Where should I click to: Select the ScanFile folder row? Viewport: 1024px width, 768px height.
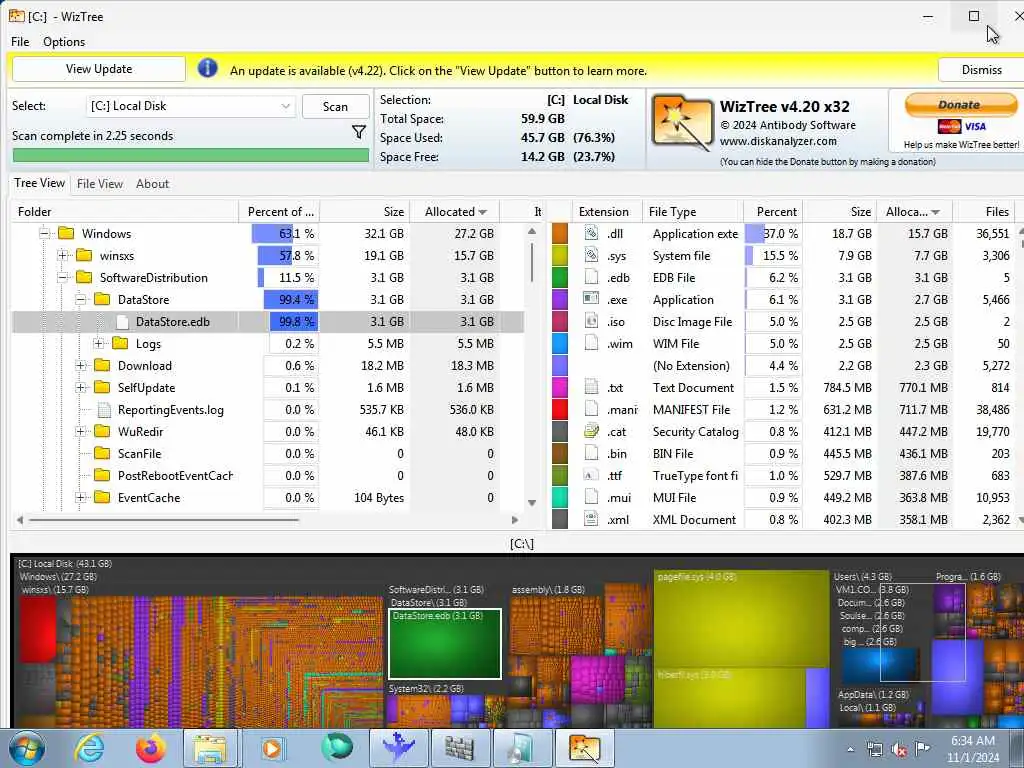coord(268,453)
